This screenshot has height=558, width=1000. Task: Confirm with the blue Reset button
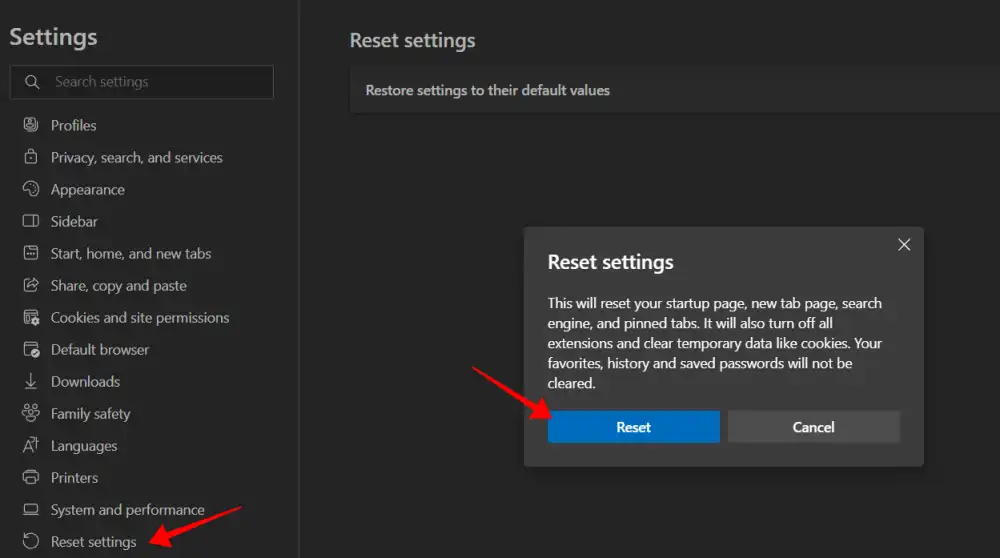coord(633,427)
